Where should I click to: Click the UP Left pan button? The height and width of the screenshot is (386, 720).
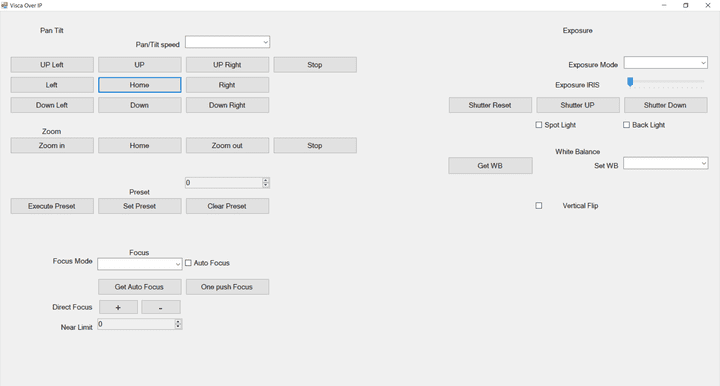coord(52,65)
